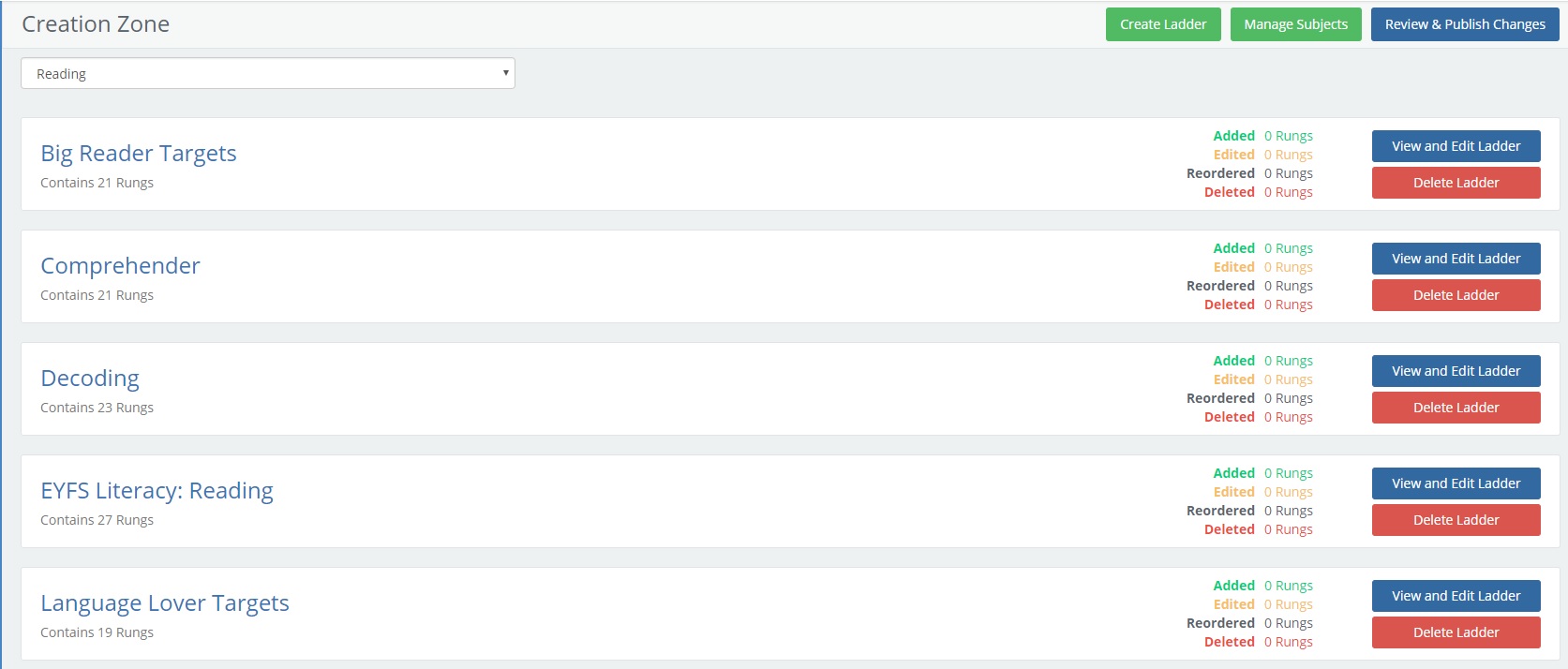Delete the Big Reader Targets ladder
Viewport: 1568px width, 669px height.
pos(1455,183)
